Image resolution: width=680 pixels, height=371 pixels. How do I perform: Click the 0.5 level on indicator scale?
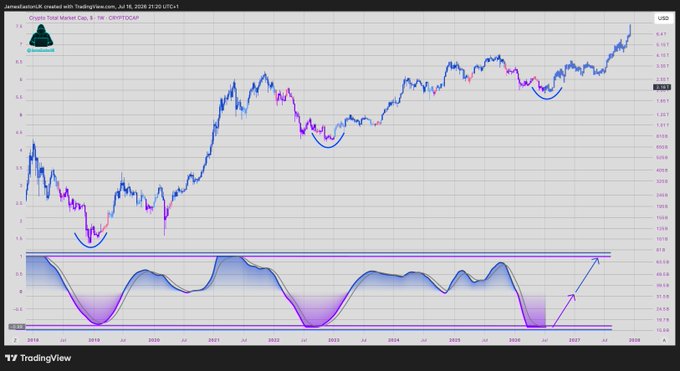(20, 274)
